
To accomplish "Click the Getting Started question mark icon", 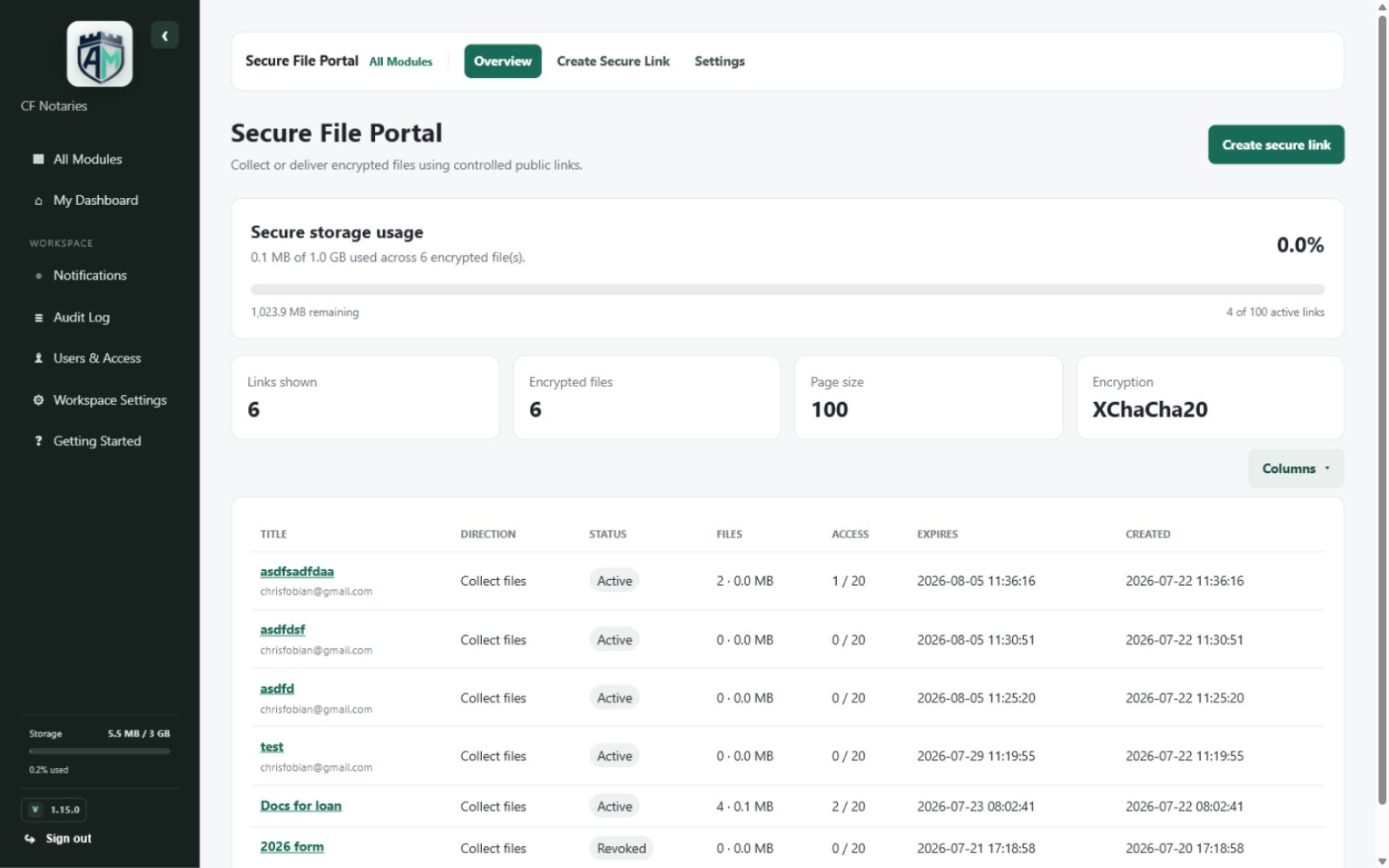I will (39, 441).
